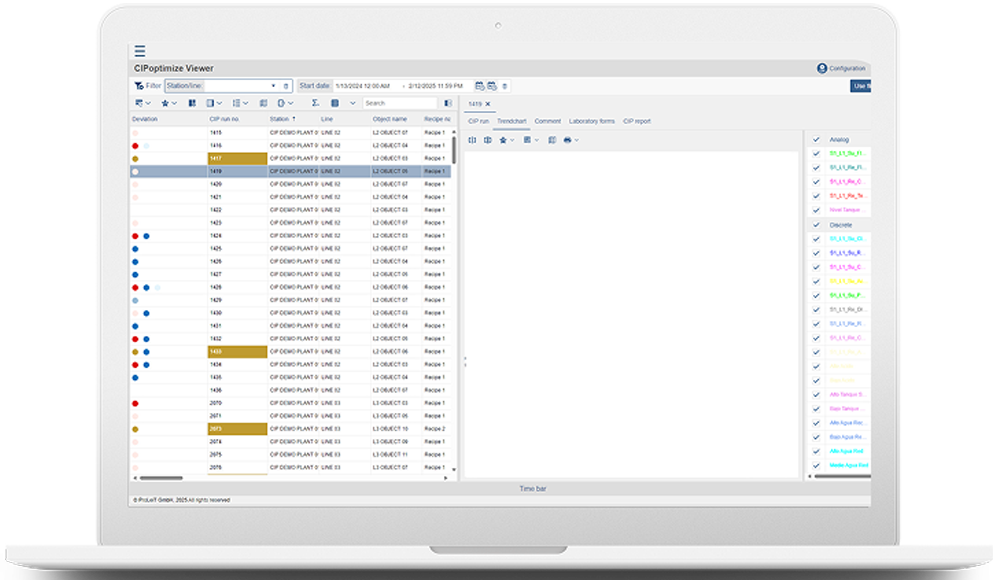Click the table grid icon beside the Sigma

pyautogui.click(x=335, y=103)
